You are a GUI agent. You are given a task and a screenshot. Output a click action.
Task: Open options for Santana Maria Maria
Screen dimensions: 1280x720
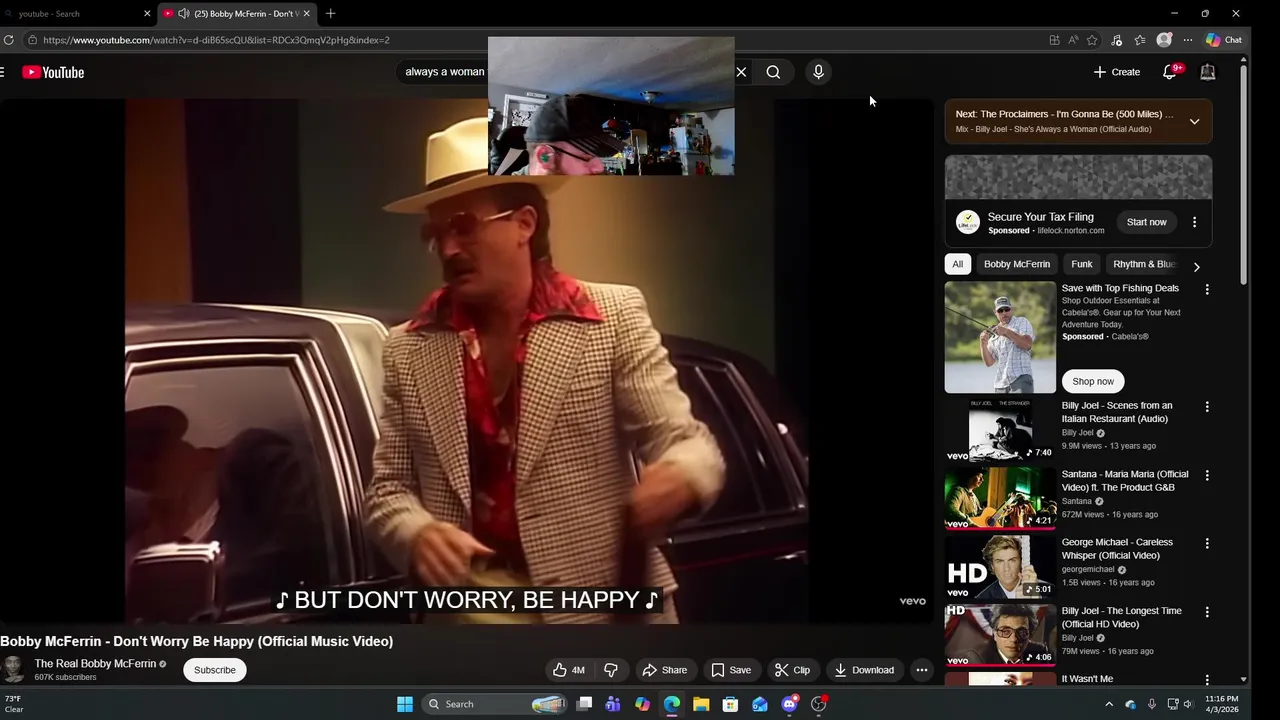coord(1207,475)
